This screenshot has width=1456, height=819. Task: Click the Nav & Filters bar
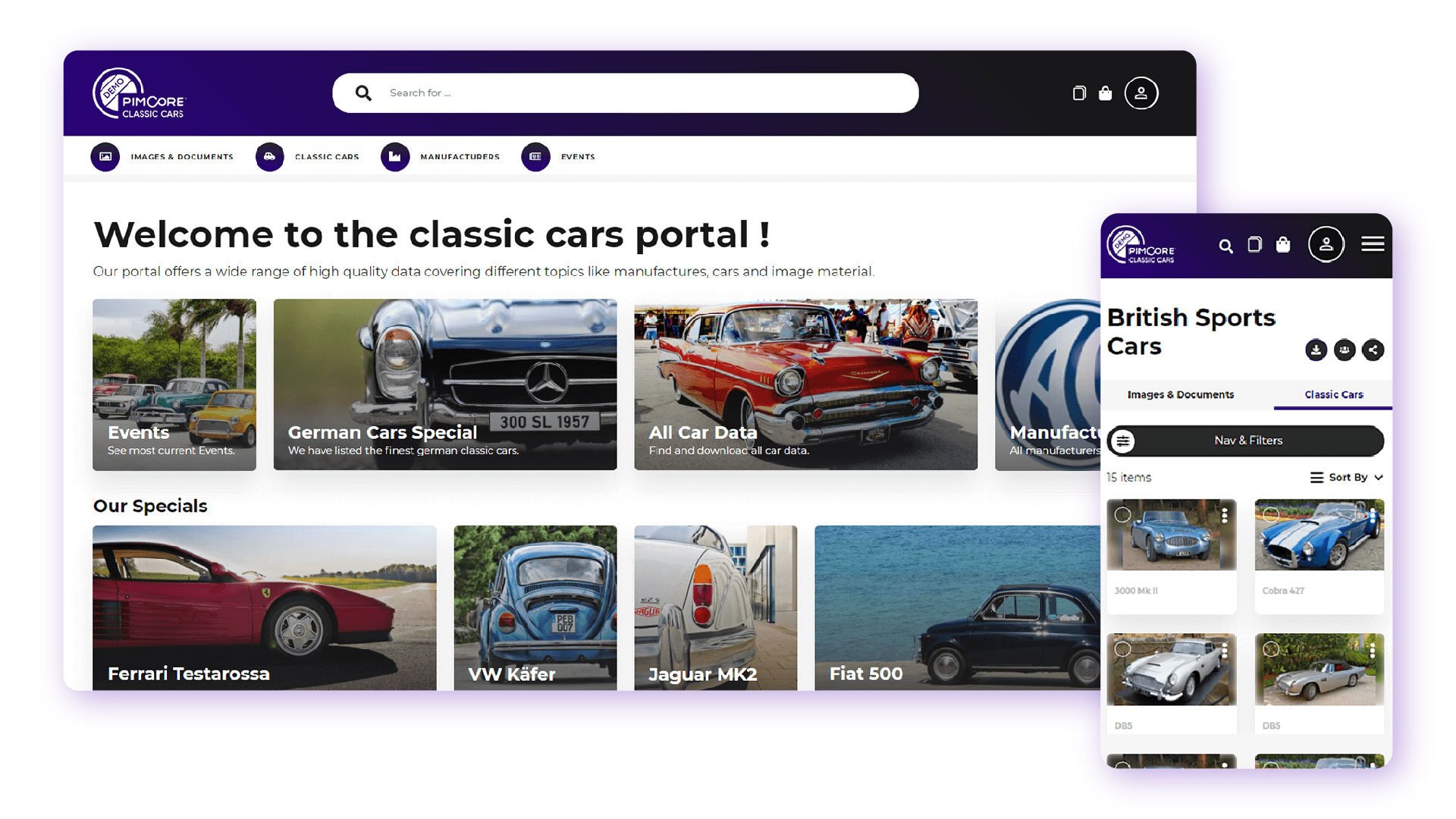tap(1248, 441)
